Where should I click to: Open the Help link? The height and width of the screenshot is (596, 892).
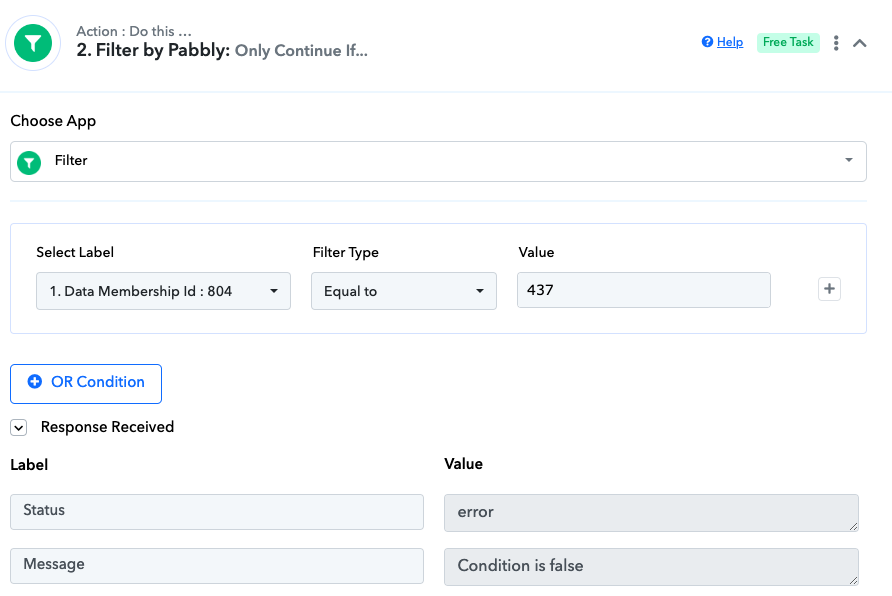(x=730, y=42)
